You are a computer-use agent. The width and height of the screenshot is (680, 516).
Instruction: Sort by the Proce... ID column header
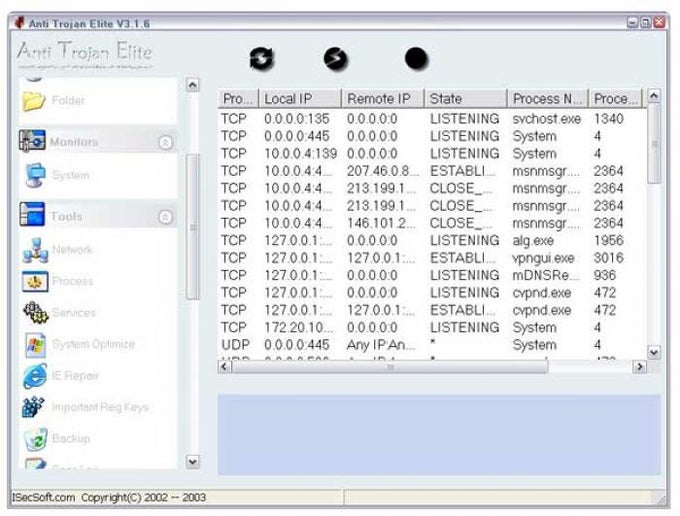point(615,98)
